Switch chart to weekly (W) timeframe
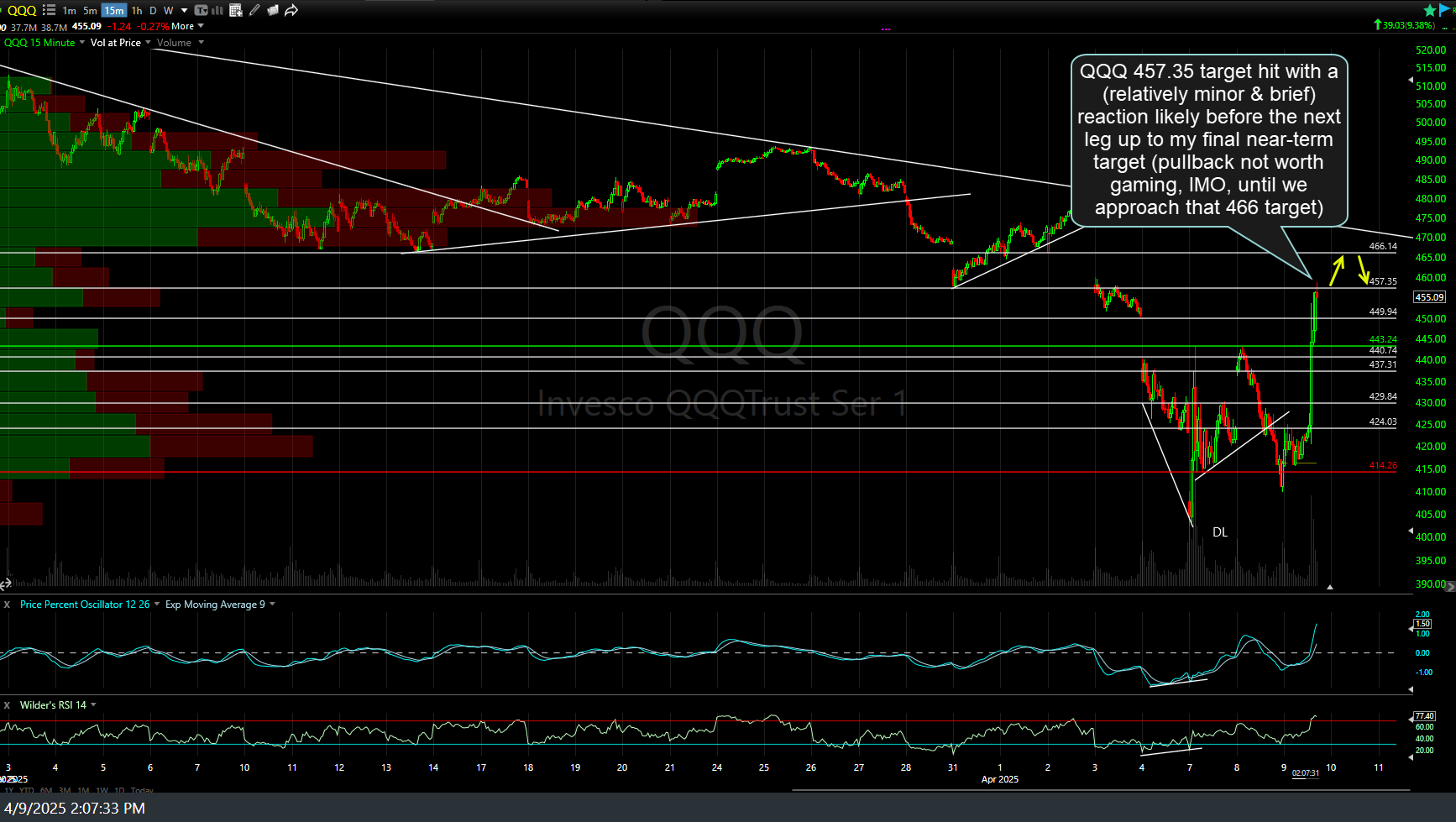Image resolution: width=1456 pixels, height=822 pixels. (x=169, y=10)
